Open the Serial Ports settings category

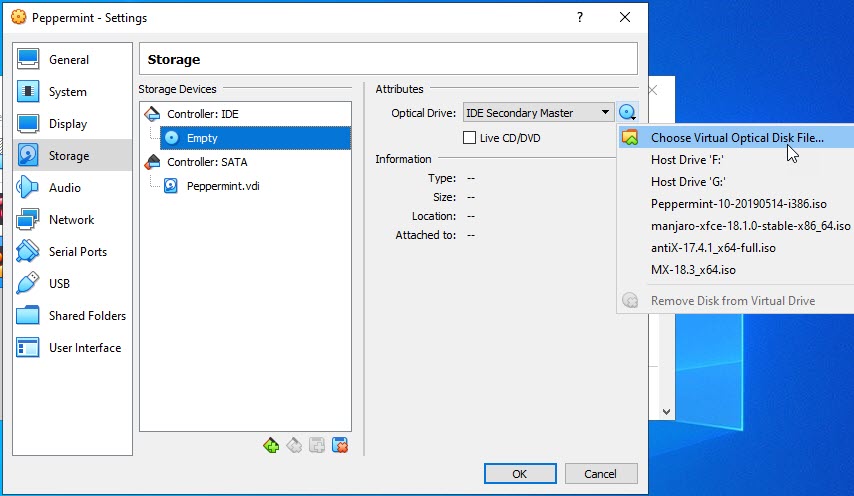[72, 252]
